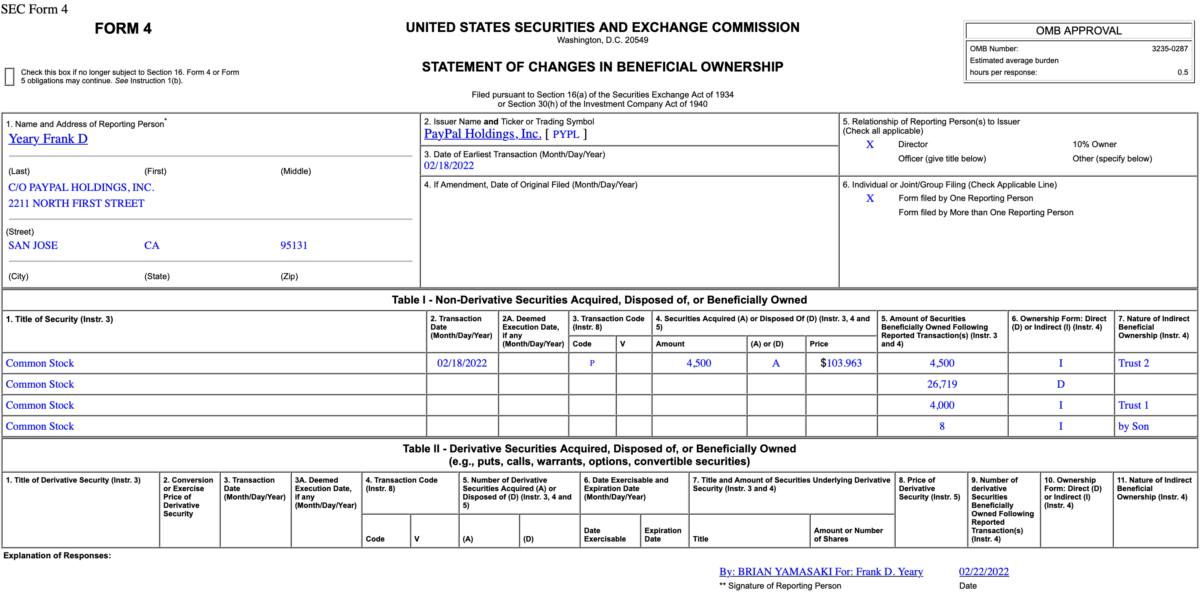Select the '2211 NORTH FIRST STREET' address line

76,203
